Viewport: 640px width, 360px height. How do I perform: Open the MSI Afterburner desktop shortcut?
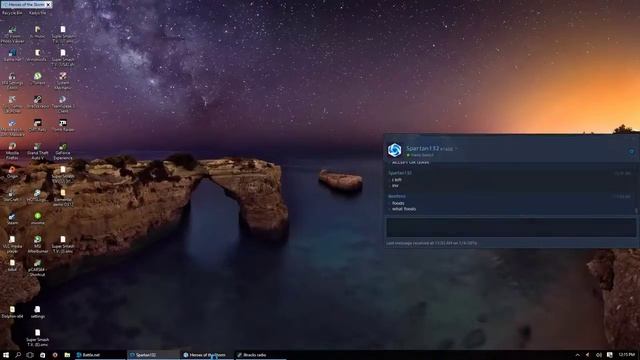click(x=38, y=244)
